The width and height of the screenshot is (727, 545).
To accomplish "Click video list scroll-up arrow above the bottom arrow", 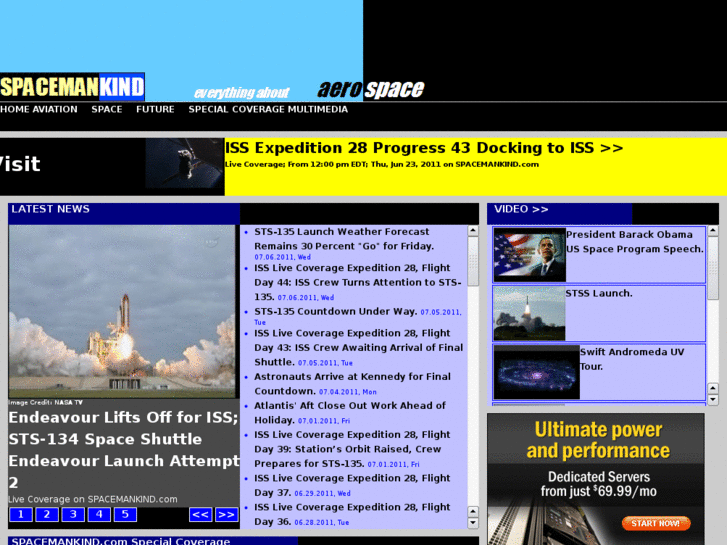I will click(x=713, y=388).
